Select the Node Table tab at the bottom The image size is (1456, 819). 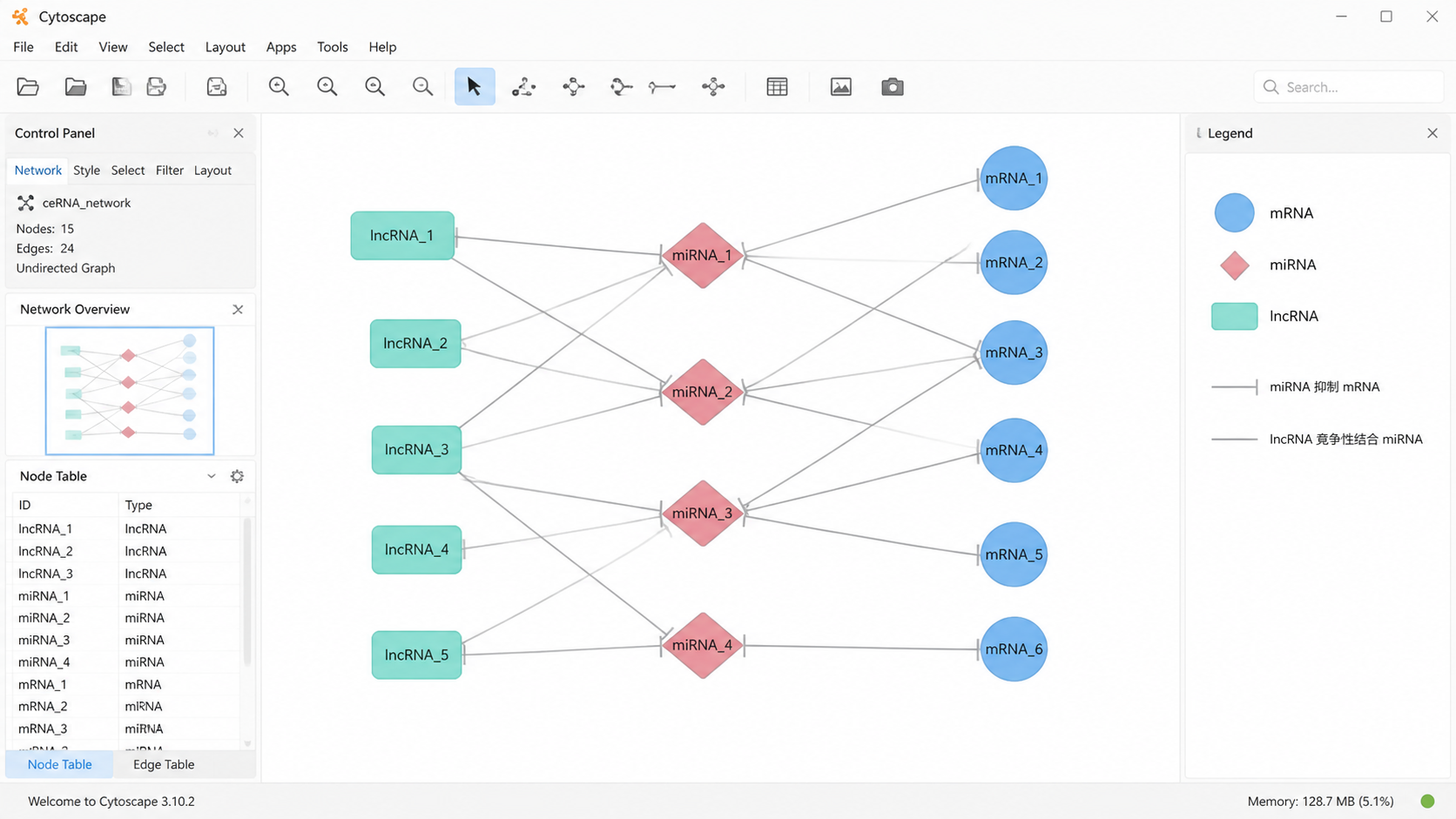click(x=59, y=764)
